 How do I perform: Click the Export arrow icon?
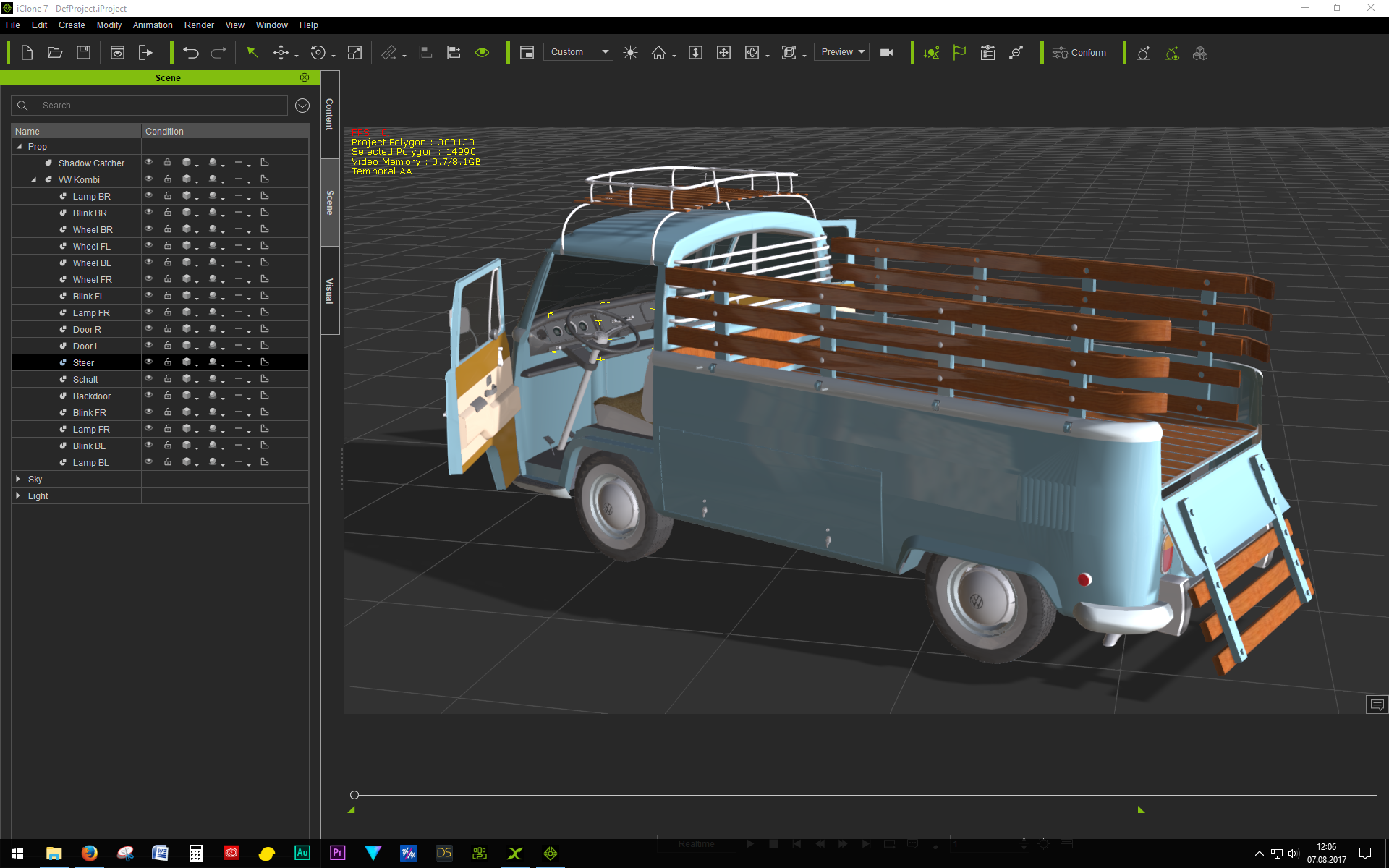point(145,53)
